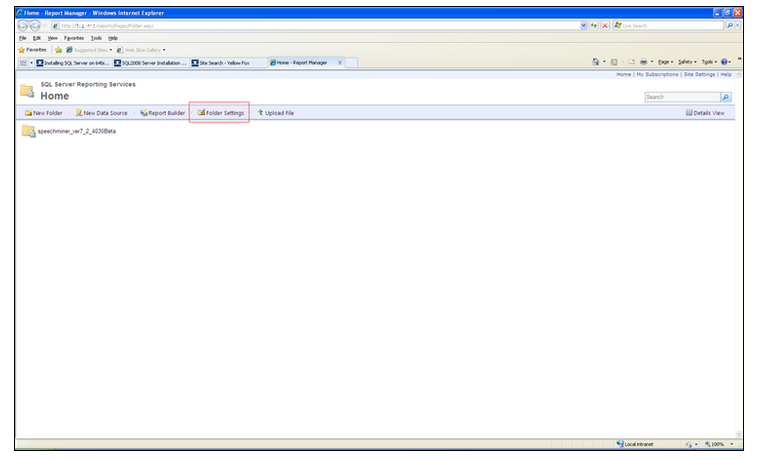The width and height of the screenshot is (757, 460).
Task: Expand the command bar overflow chevron
Action: [739, 59]
